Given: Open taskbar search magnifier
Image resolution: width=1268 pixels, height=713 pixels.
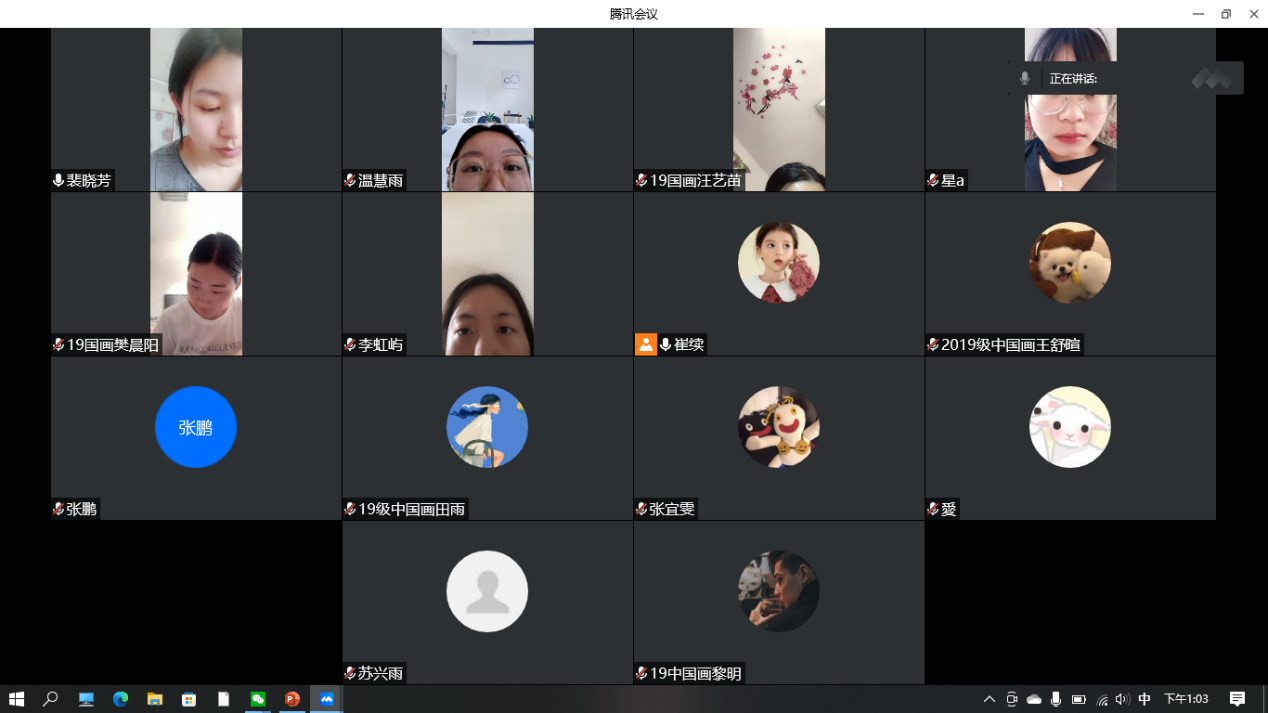Looking at the screenshot, I should [50, 699].
